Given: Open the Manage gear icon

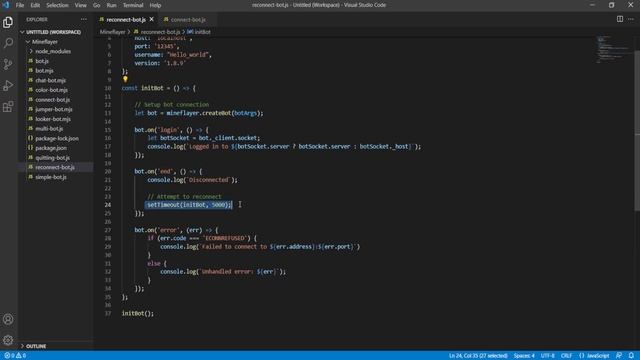Looking at the screenshot, I should [x=8, y=340].
